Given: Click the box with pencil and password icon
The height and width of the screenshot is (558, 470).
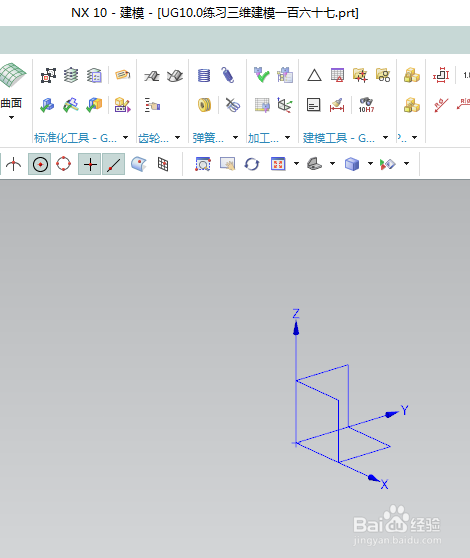Looking at the screenshot, I should 123,105.
